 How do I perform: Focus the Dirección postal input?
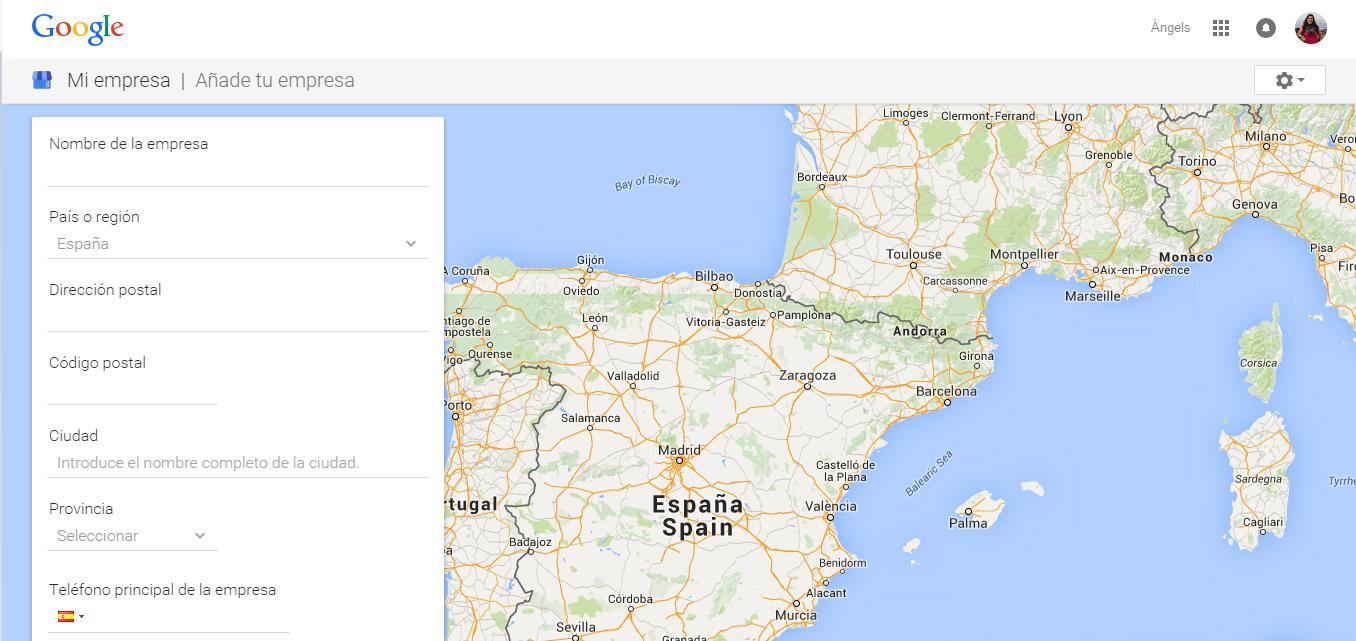[x=237, y=317]
